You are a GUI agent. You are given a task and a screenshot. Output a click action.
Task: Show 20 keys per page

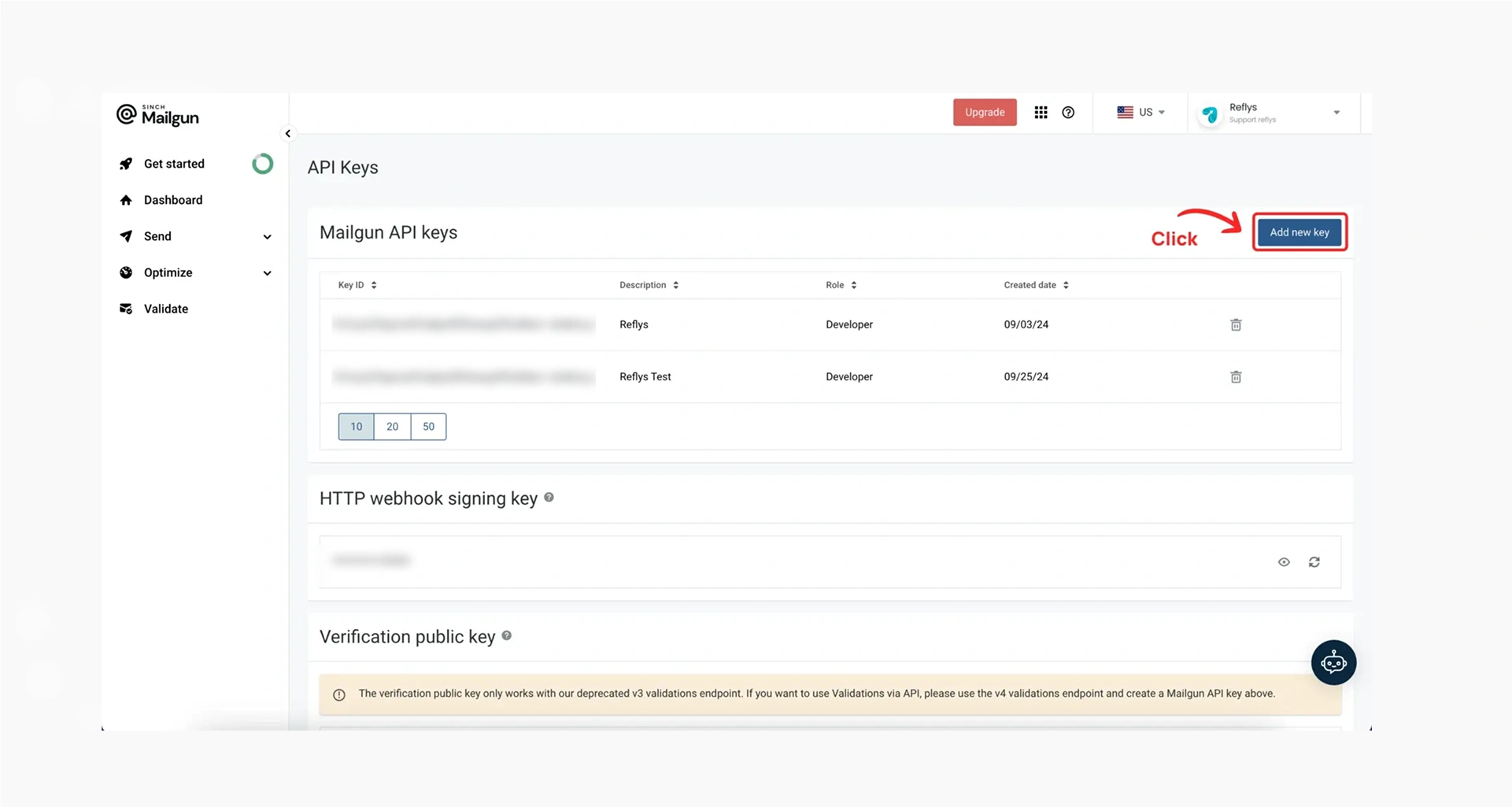point(392,427)
